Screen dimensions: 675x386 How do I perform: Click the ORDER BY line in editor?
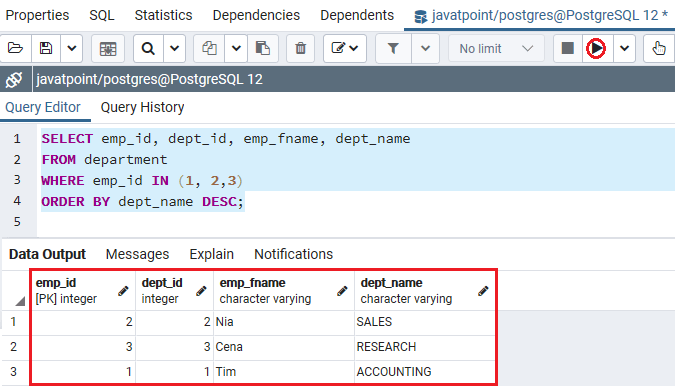[x=142, y=201]
